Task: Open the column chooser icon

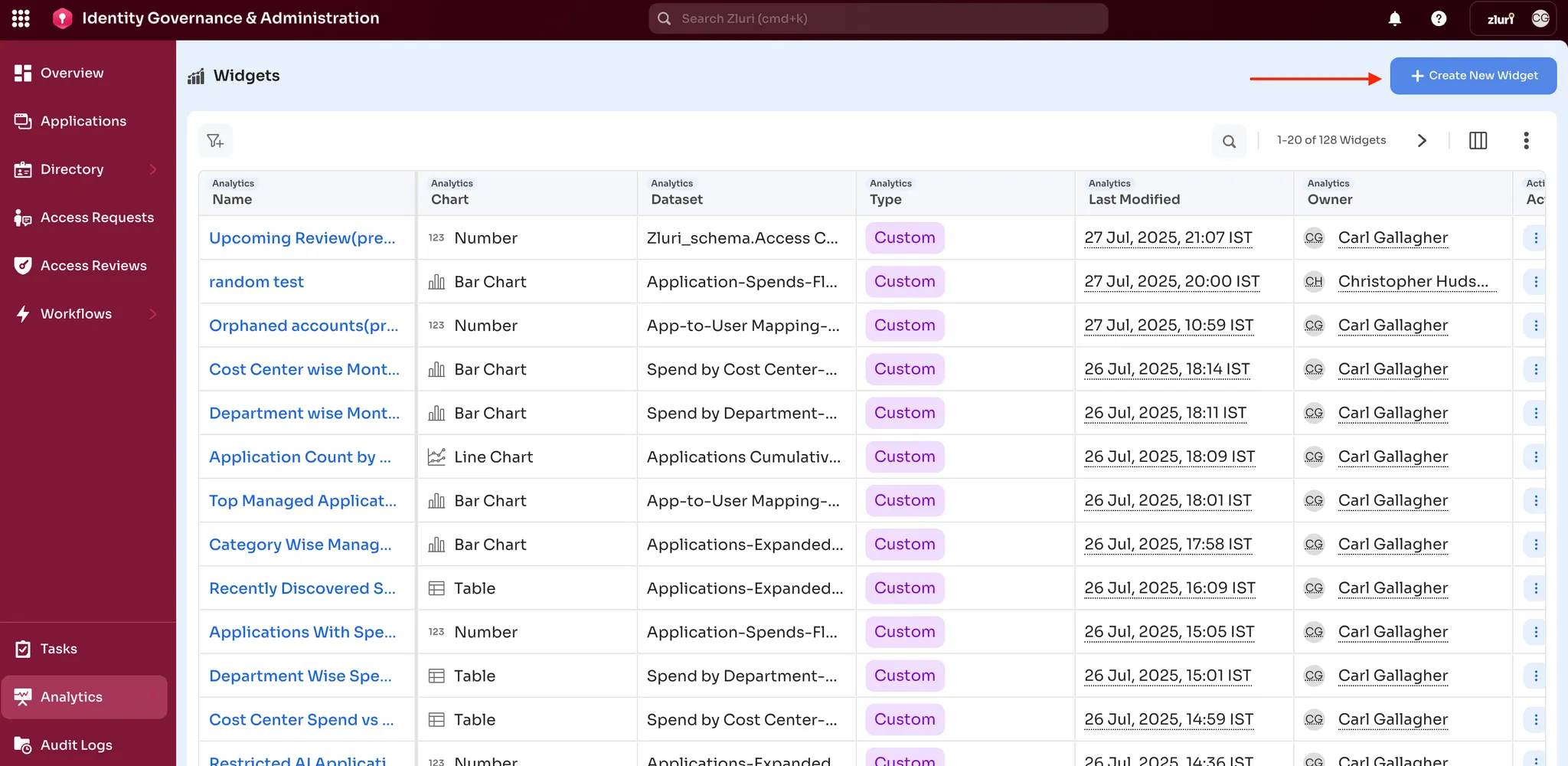Action: [x=1478, y=141]
